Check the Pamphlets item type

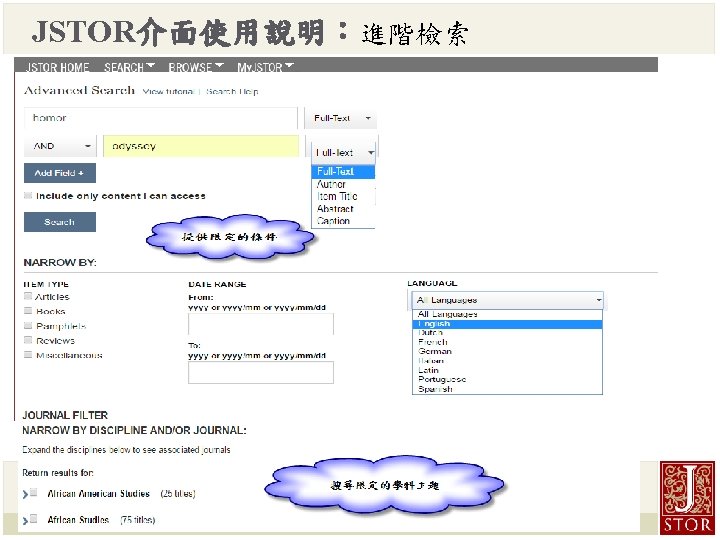(28, 326)
